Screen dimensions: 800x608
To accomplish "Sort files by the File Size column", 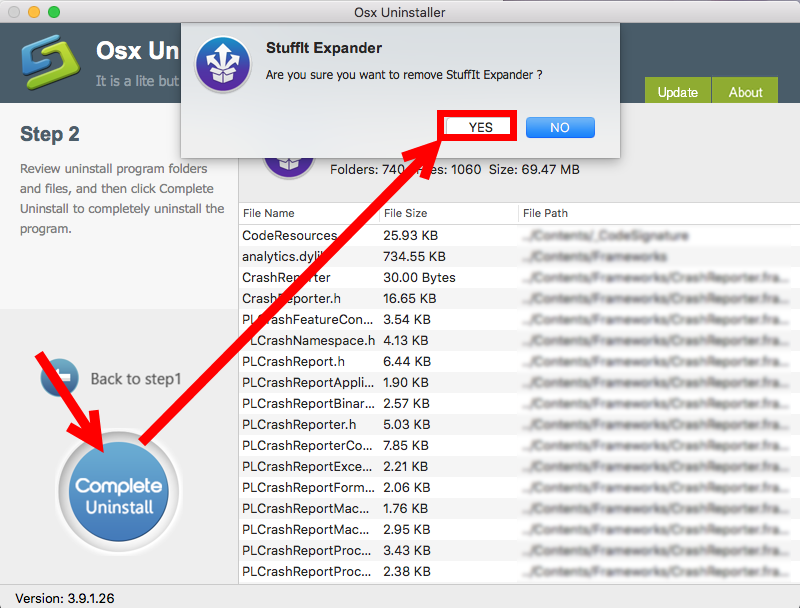I will coord(405,213).
